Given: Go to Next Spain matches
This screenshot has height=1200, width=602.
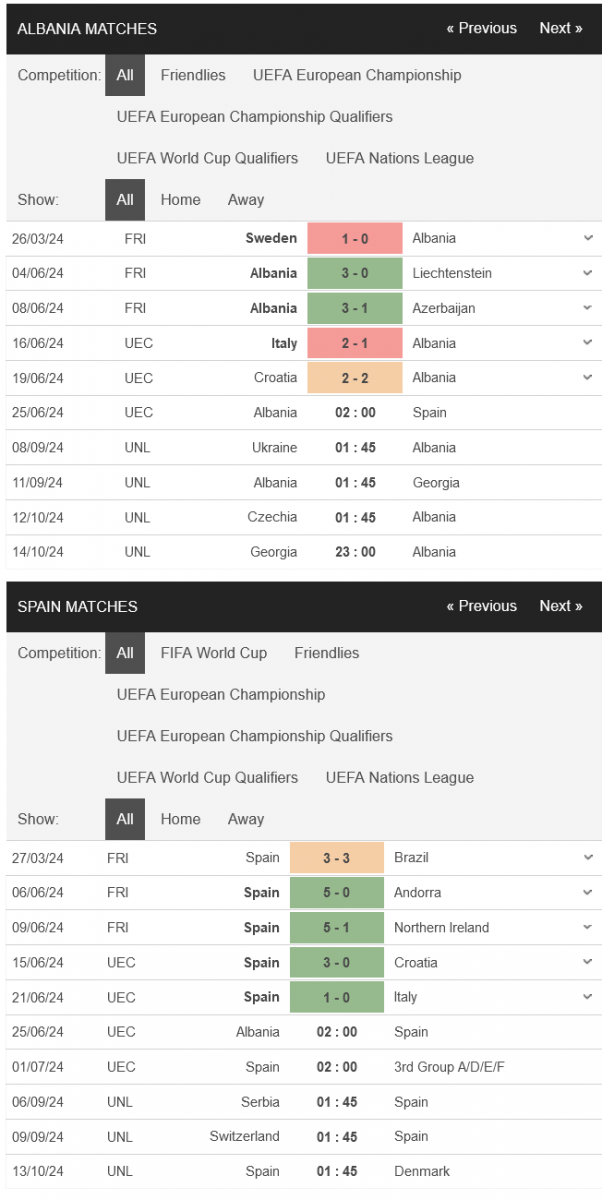Looking at the screenshot, I should (x=561, y=606).
